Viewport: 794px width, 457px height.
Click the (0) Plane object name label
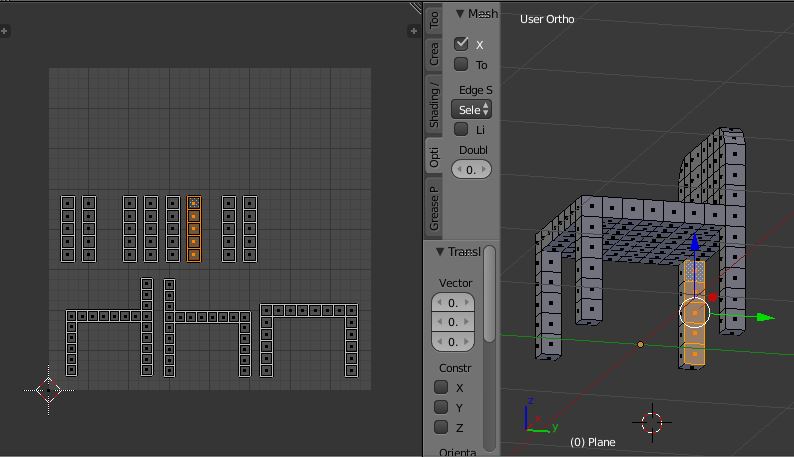(592, 442)
